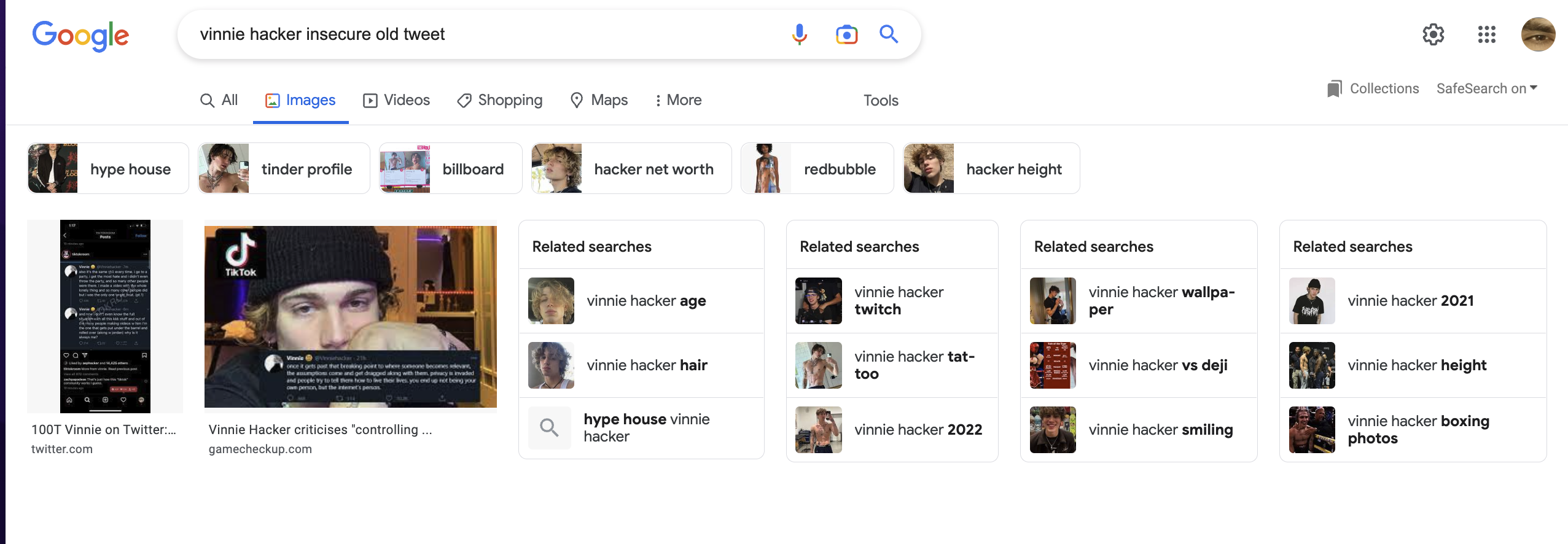Click the voice search microphone icon
Screen dimensions: 1568x544
pyautogui.click(x=799, y=34)
